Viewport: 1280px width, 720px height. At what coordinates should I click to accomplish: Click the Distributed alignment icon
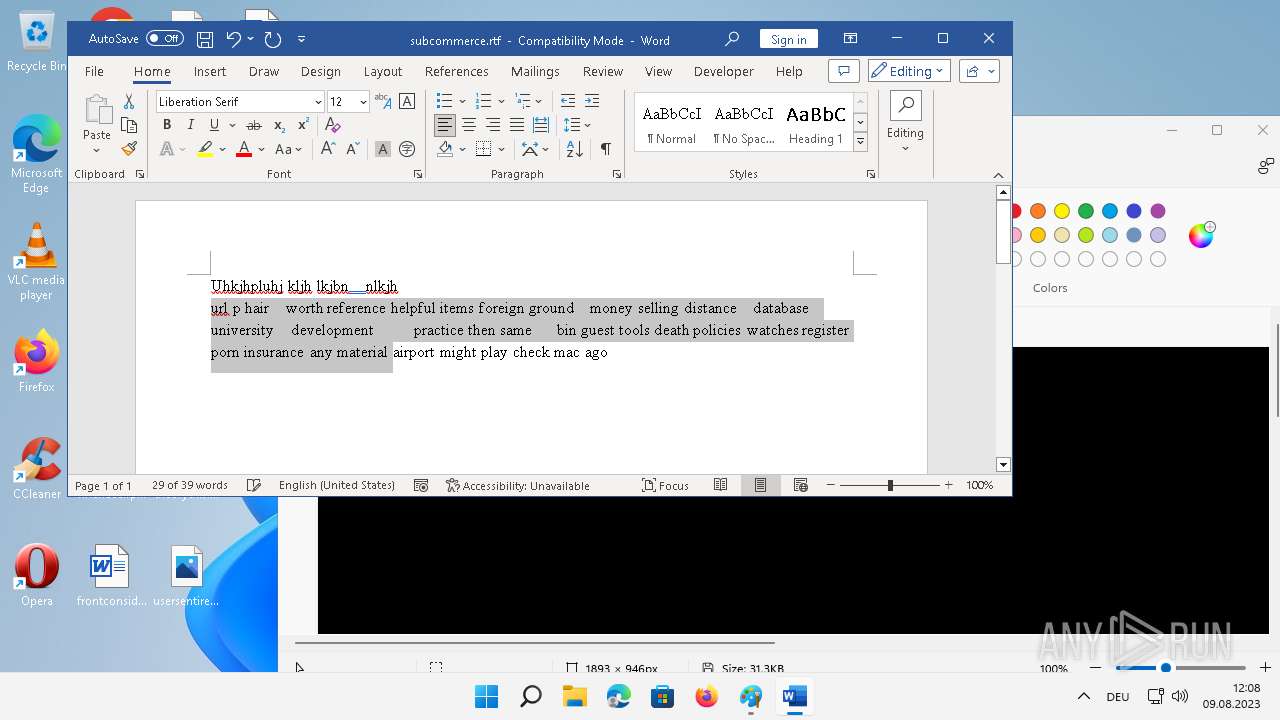(541, 125)
